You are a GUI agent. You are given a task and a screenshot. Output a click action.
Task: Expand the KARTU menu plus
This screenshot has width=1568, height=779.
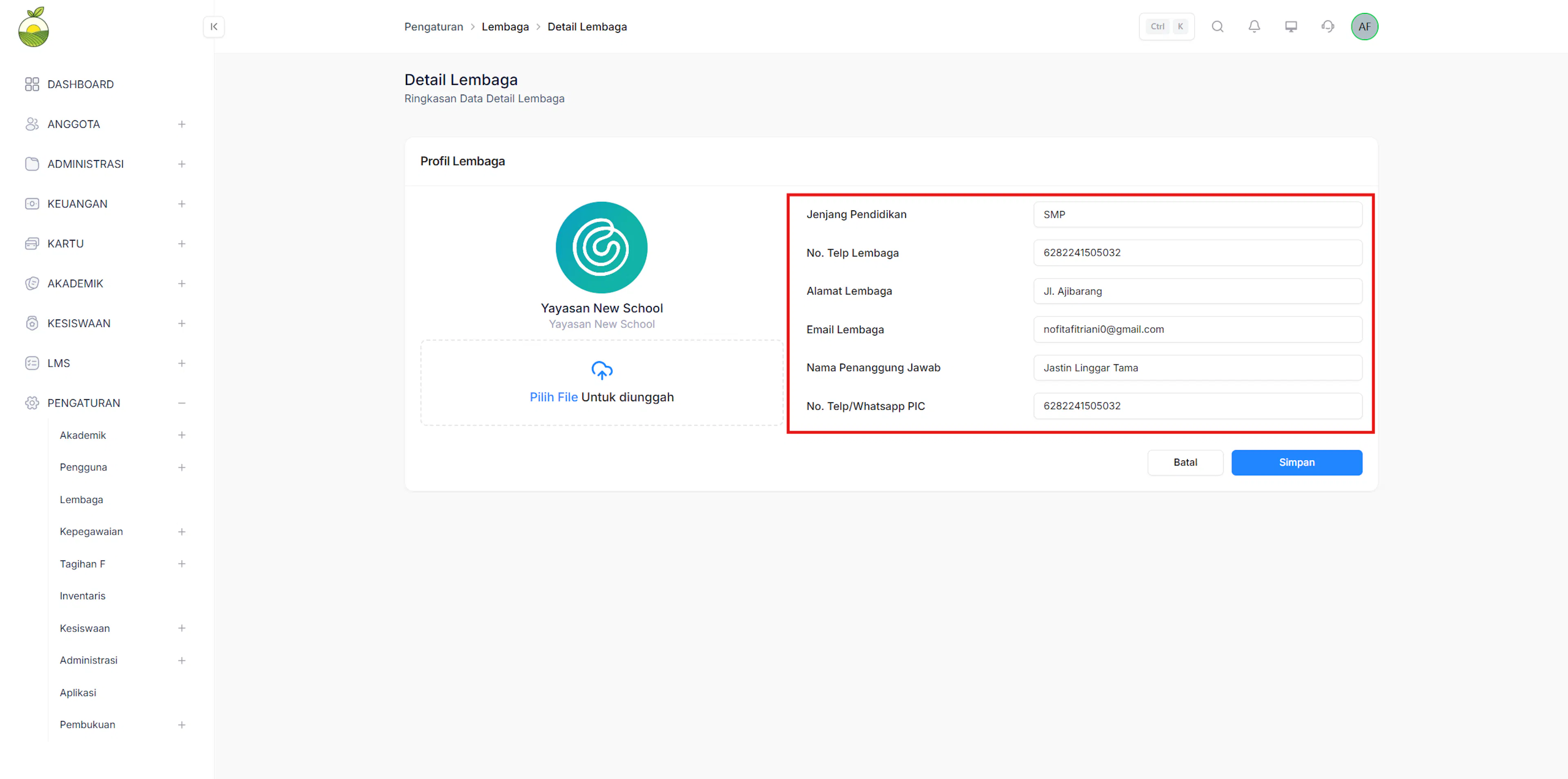(181, 243)
